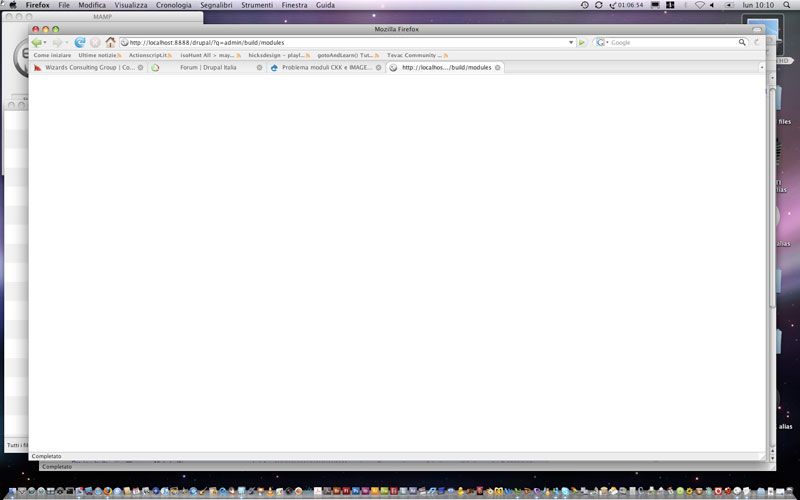800x500 pixels.
Task: Go to the home page via house icon
Action: coord(110,42)
